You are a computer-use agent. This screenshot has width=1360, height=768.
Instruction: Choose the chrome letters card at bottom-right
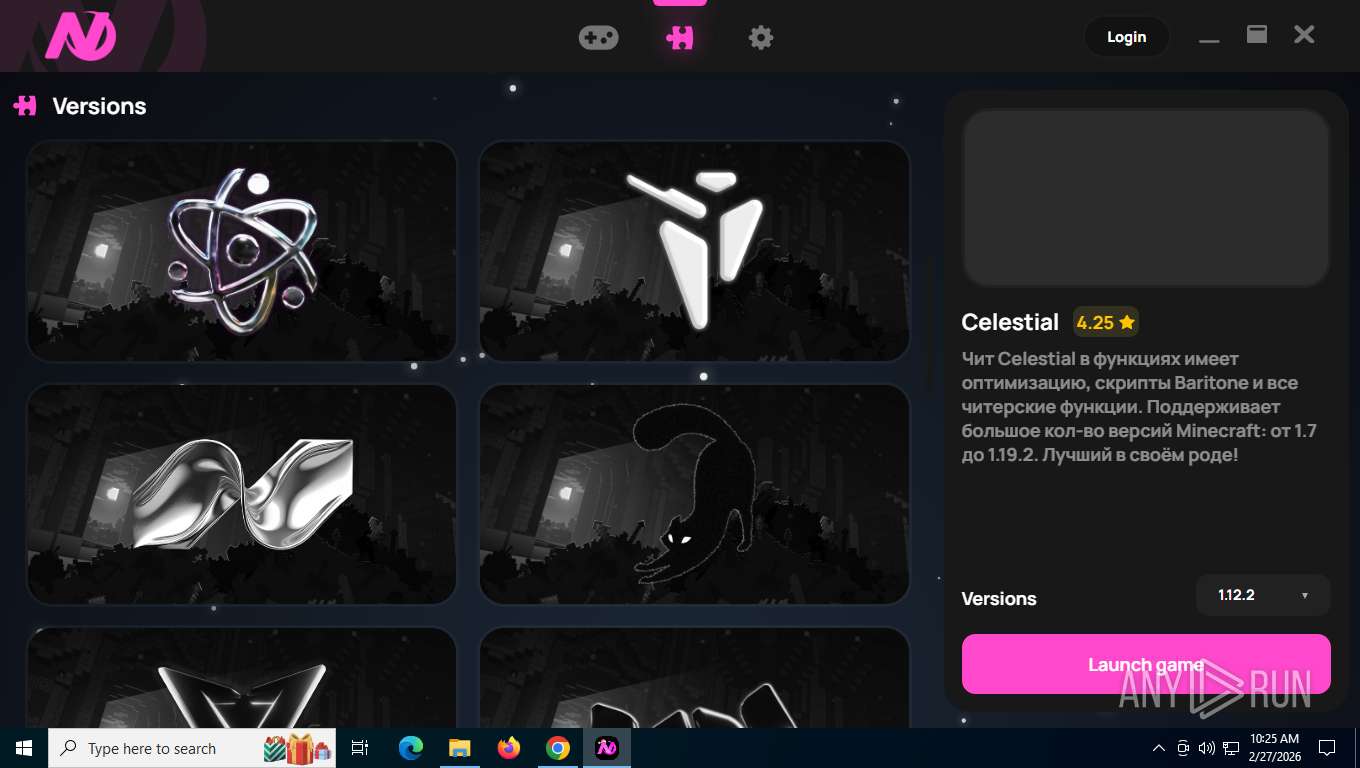(x=695, y=678)
